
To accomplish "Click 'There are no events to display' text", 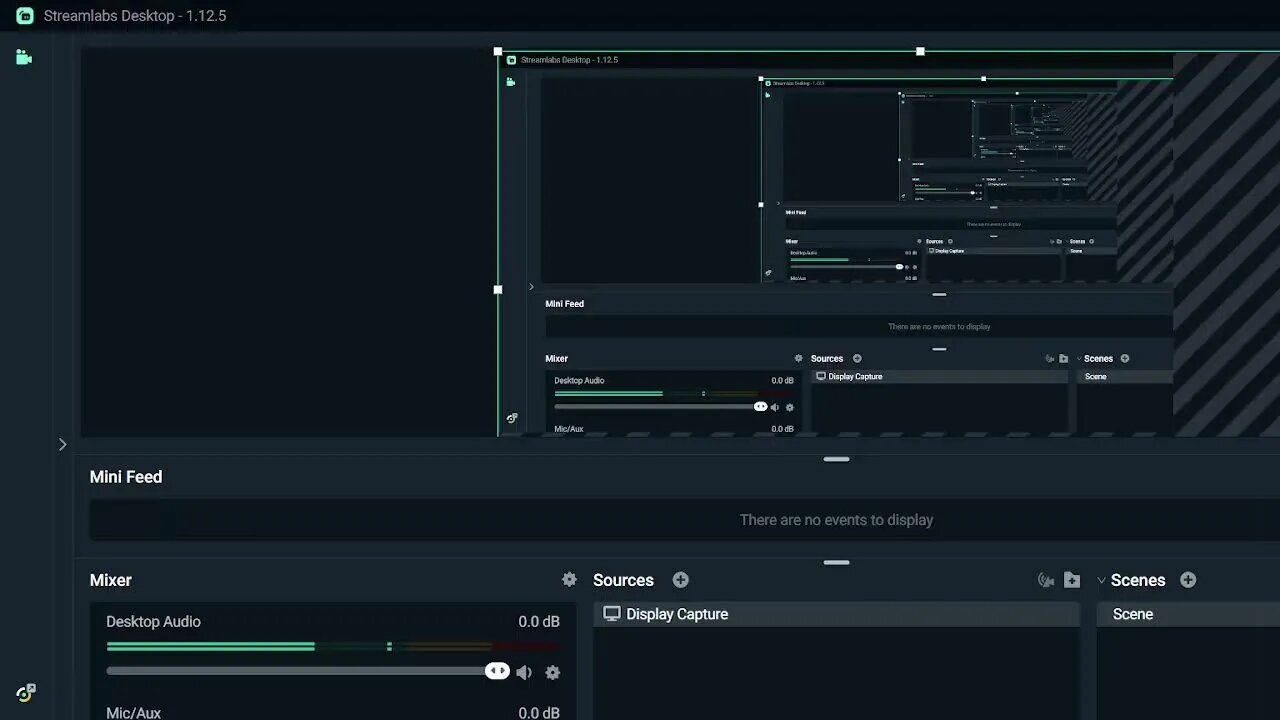I will (836, 520).
